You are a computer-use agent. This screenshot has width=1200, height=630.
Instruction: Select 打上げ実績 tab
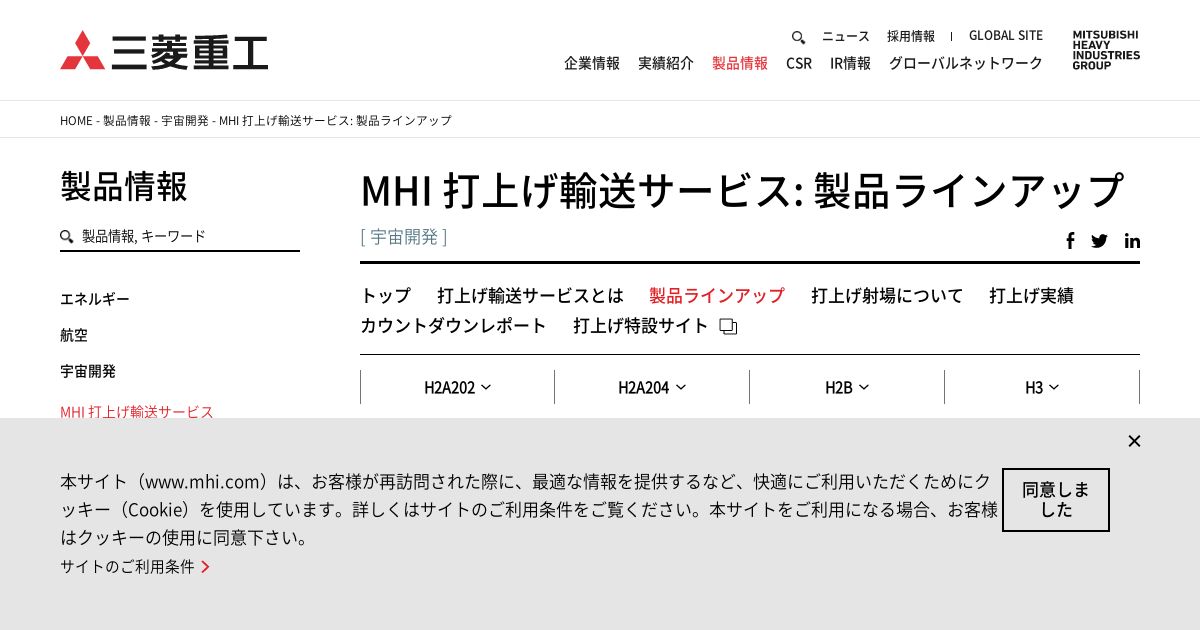1031,296
